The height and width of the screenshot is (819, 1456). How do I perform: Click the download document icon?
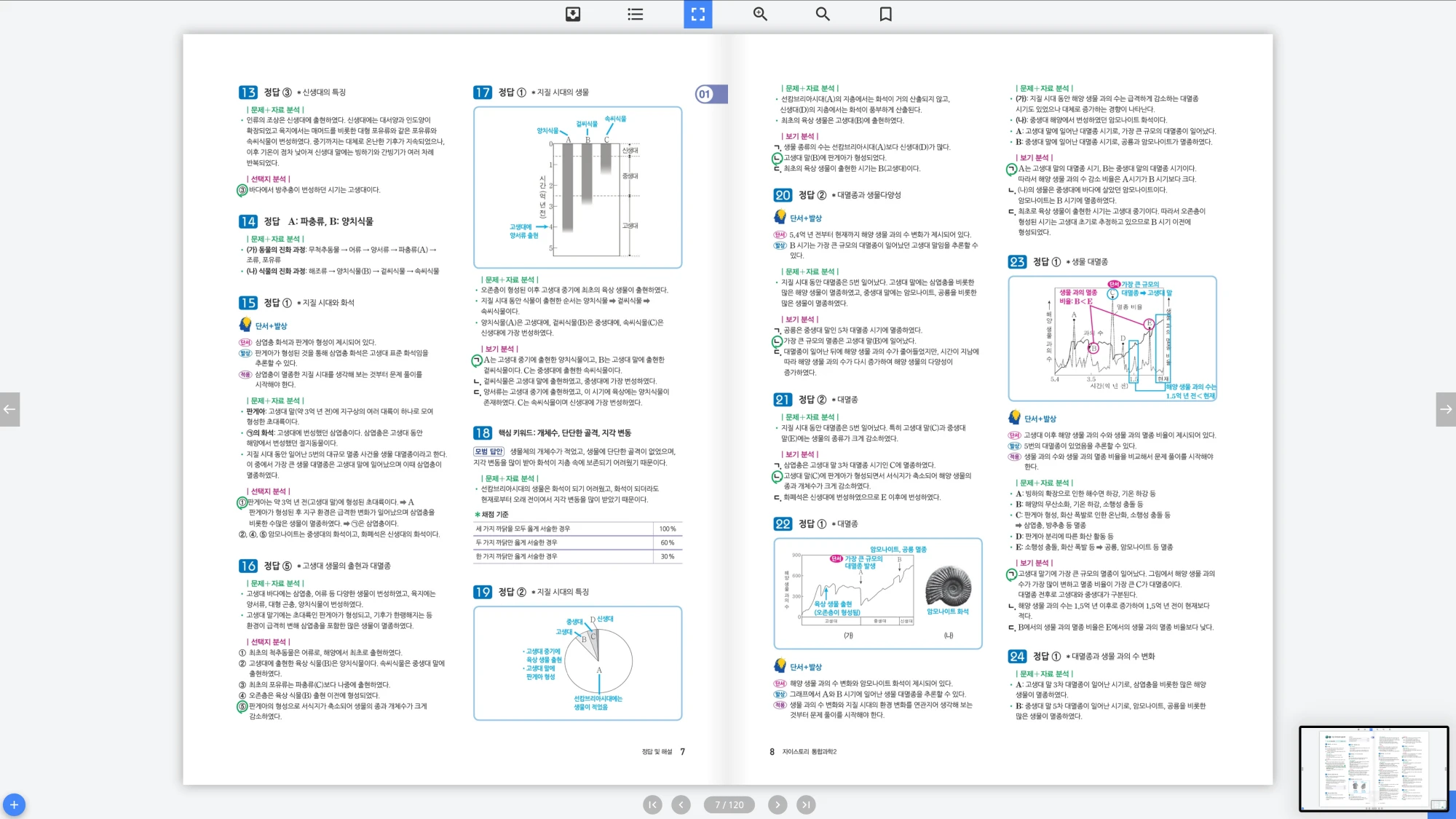tap(573, 14)
